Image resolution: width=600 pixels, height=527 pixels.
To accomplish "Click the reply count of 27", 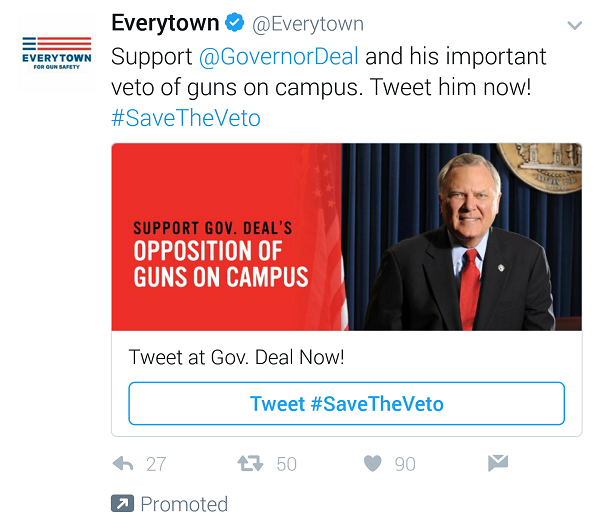I will coord(156,464).
